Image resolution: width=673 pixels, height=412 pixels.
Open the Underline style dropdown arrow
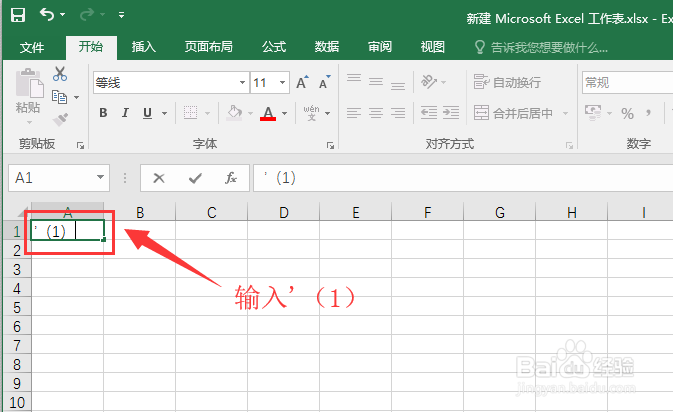(x=164, y=113)
